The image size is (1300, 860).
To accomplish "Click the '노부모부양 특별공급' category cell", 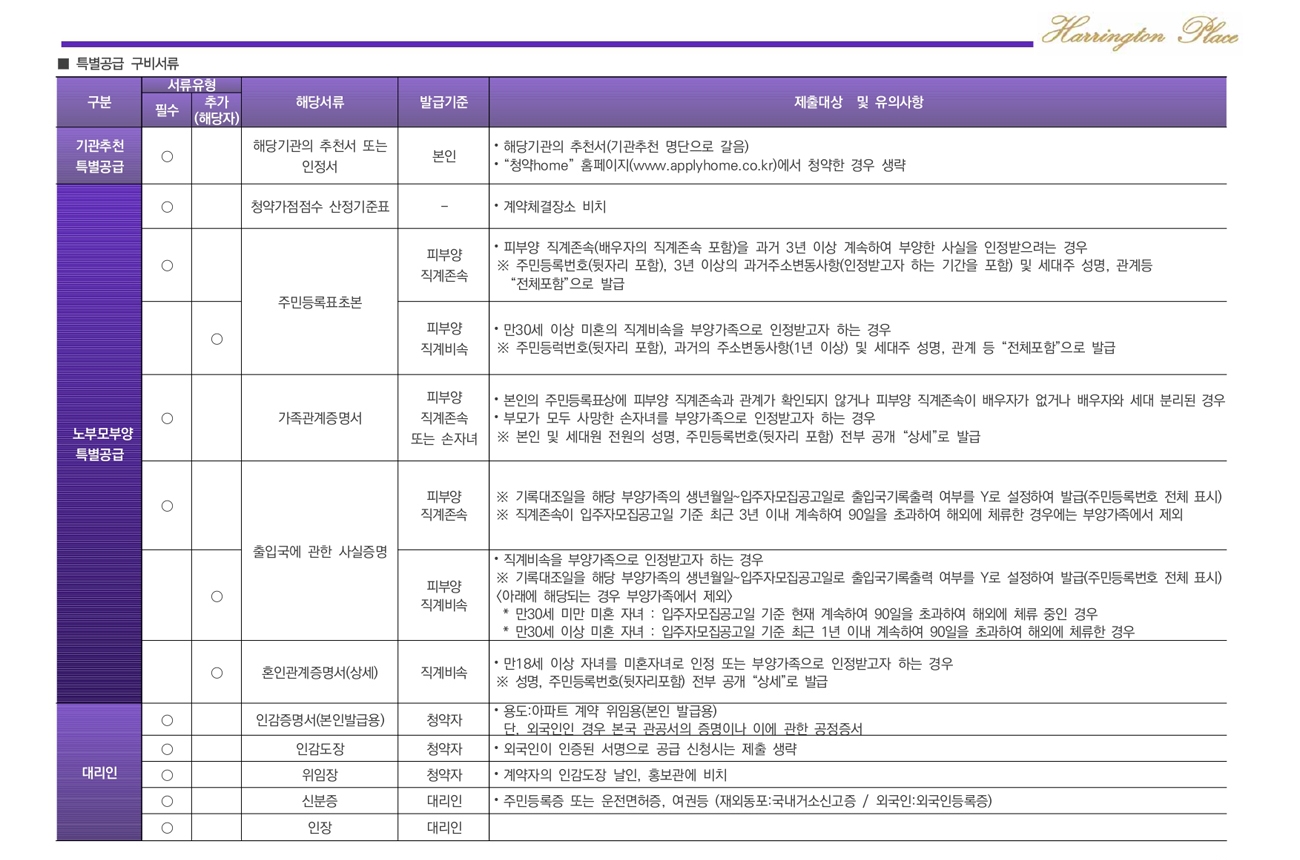I will pos(99,443).
